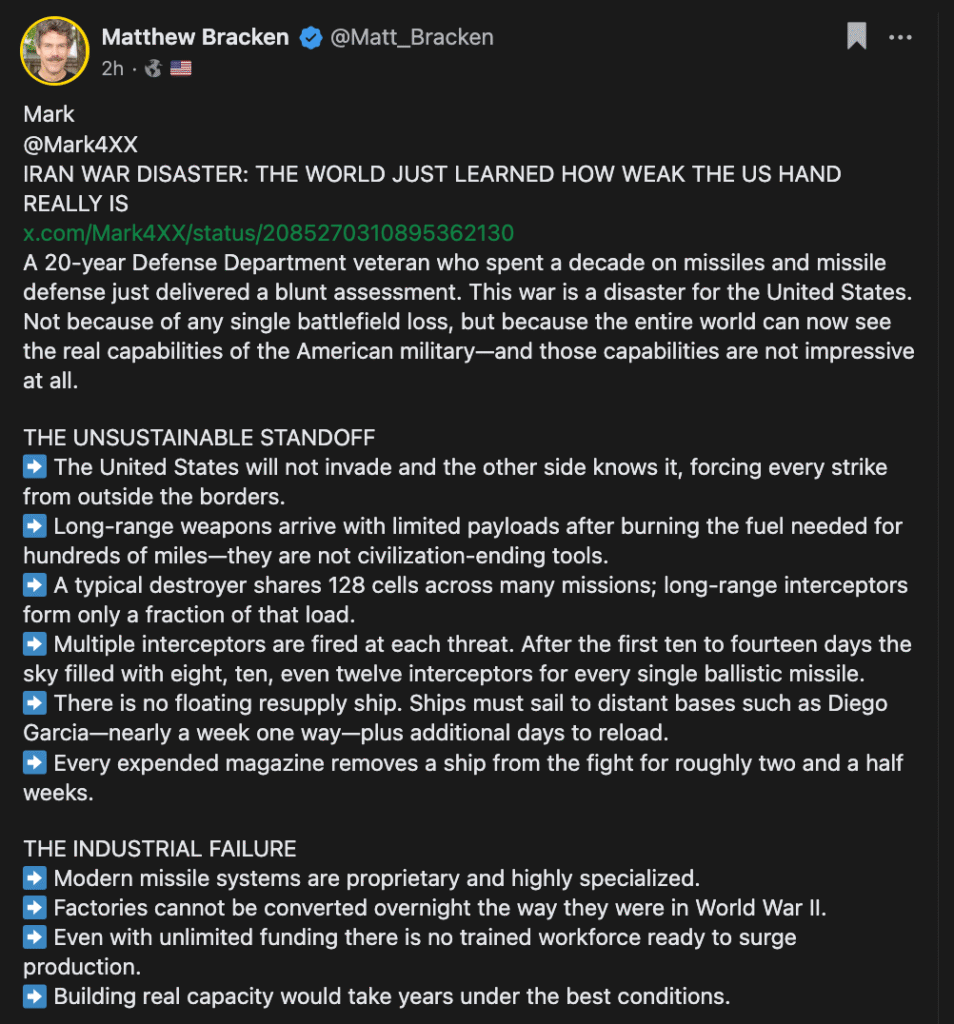Open the three-dot more options menu
The image size is (954, 1024).
[x=900, y=37]
